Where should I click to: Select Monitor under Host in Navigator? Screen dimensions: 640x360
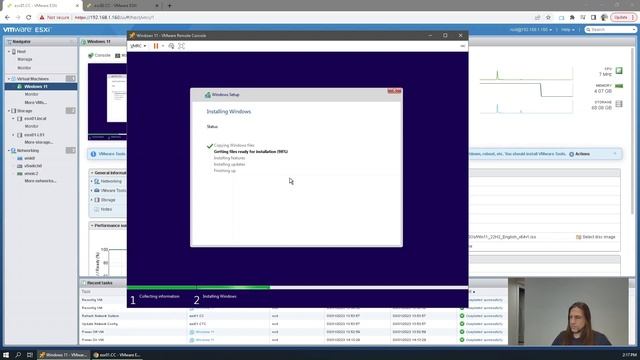pos(24,68)
